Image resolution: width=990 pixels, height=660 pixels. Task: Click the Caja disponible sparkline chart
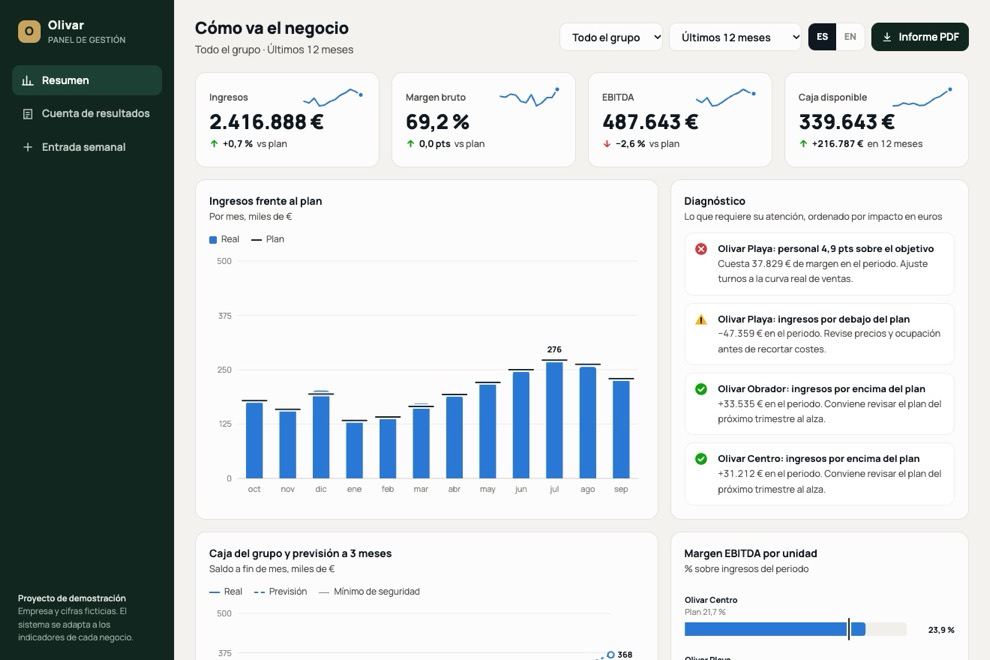922,97
